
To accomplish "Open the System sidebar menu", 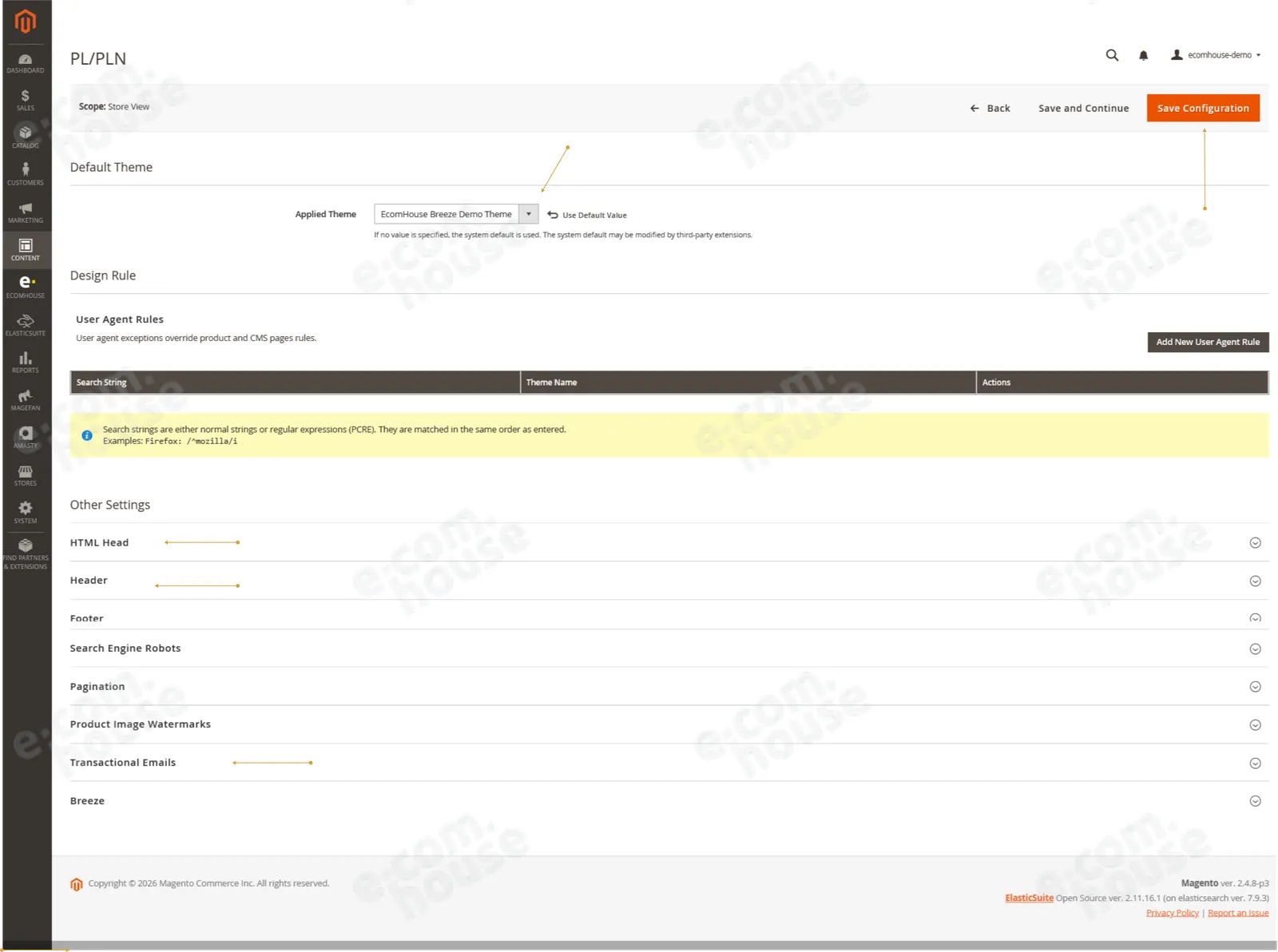I will tap(26, 513).
